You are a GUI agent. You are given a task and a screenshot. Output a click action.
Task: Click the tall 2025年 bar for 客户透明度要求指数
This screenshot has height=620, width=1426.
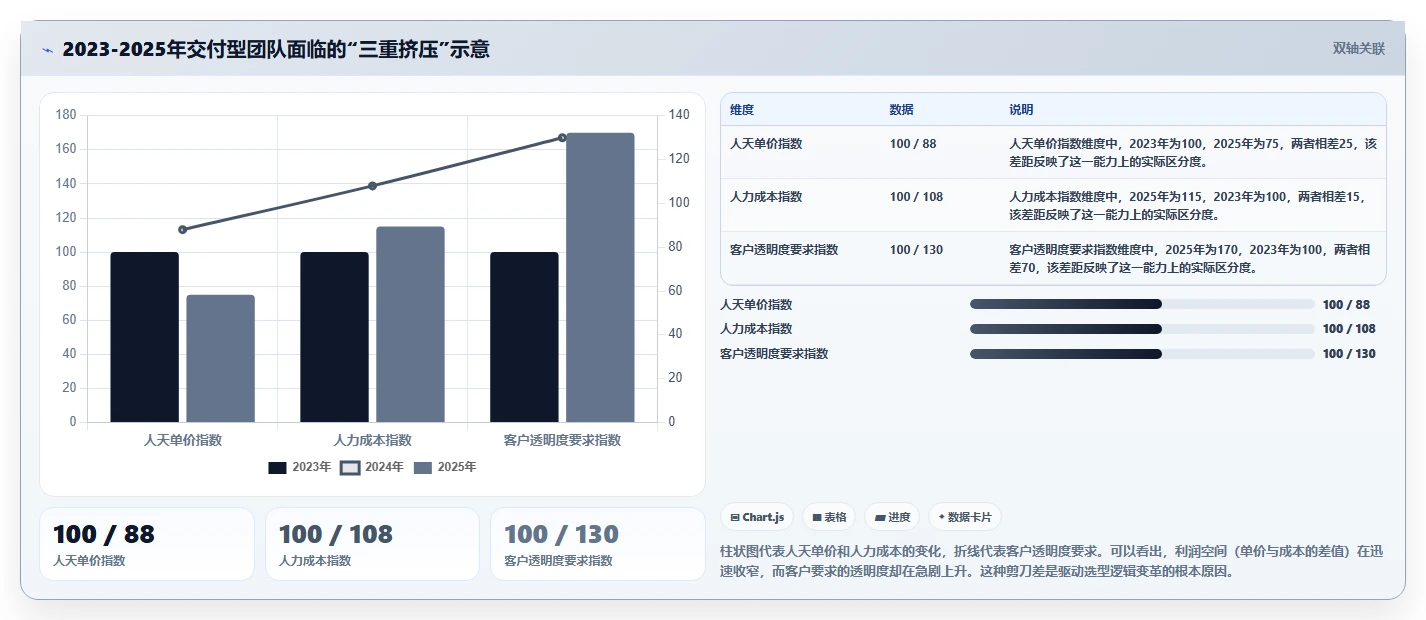pyautogui.click(x=600, y=277)
